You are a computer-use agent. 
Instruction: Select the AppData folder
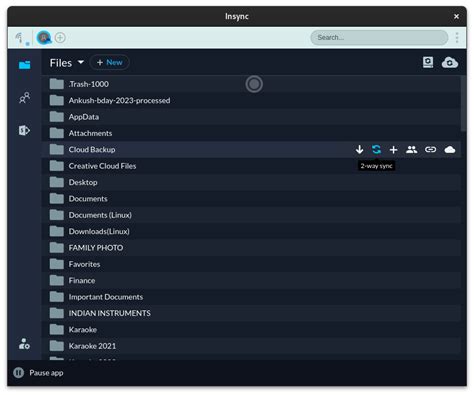click(251, 117)
